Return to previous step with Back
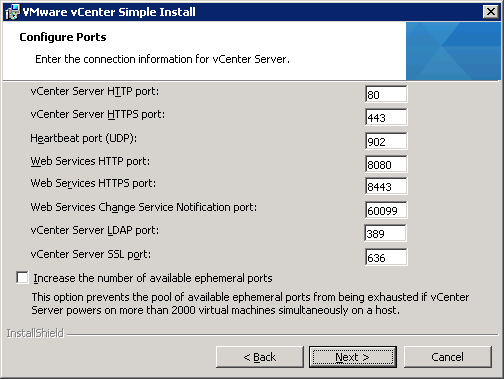 pos(260,357)
